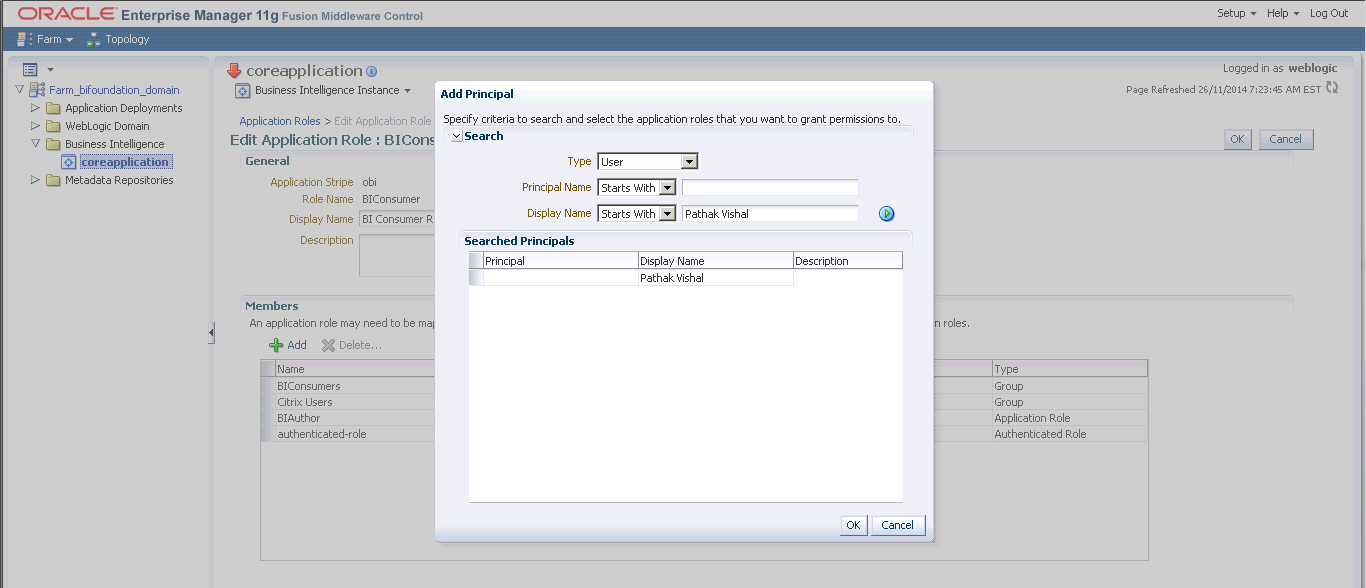Click the Description text area
1366x588 pixels.
tap(396, 255)
